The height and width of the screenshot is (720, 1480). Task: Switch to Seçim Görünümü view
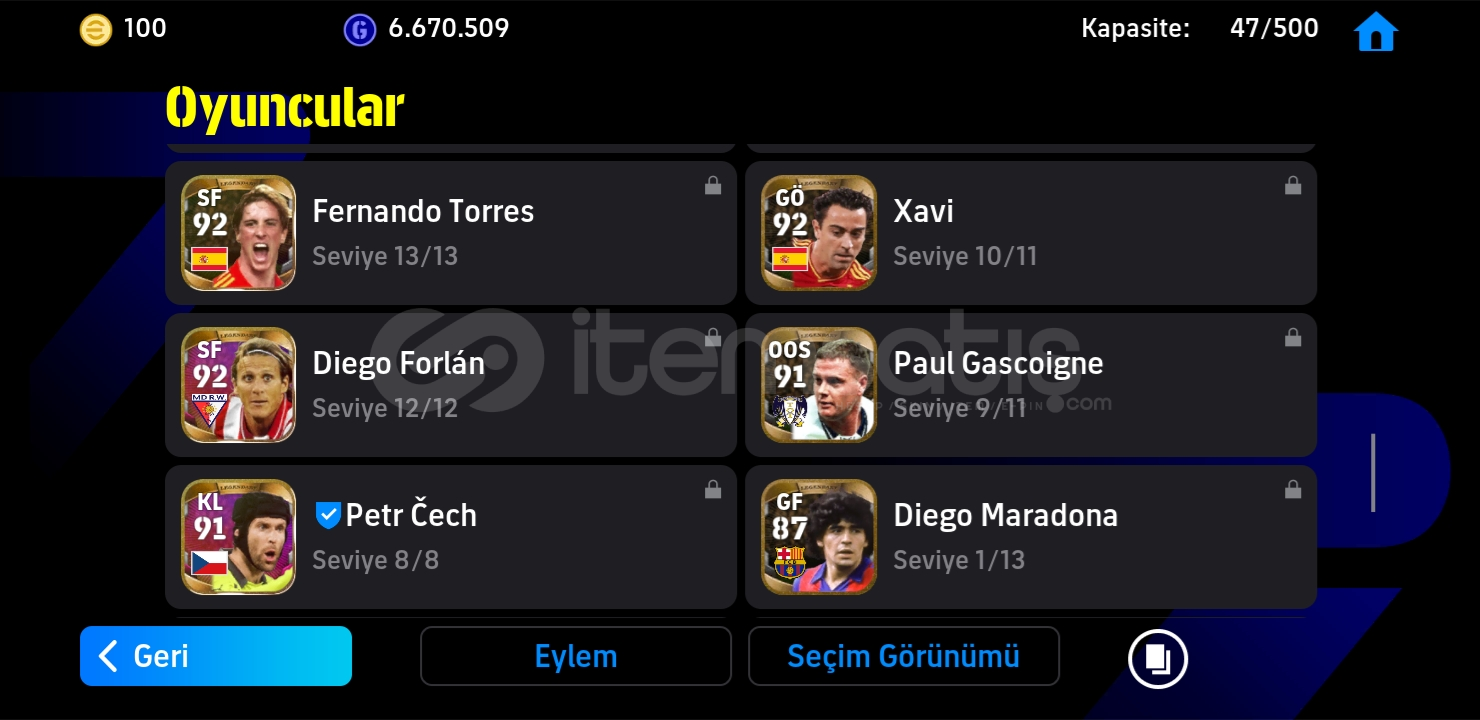point(904,656)
